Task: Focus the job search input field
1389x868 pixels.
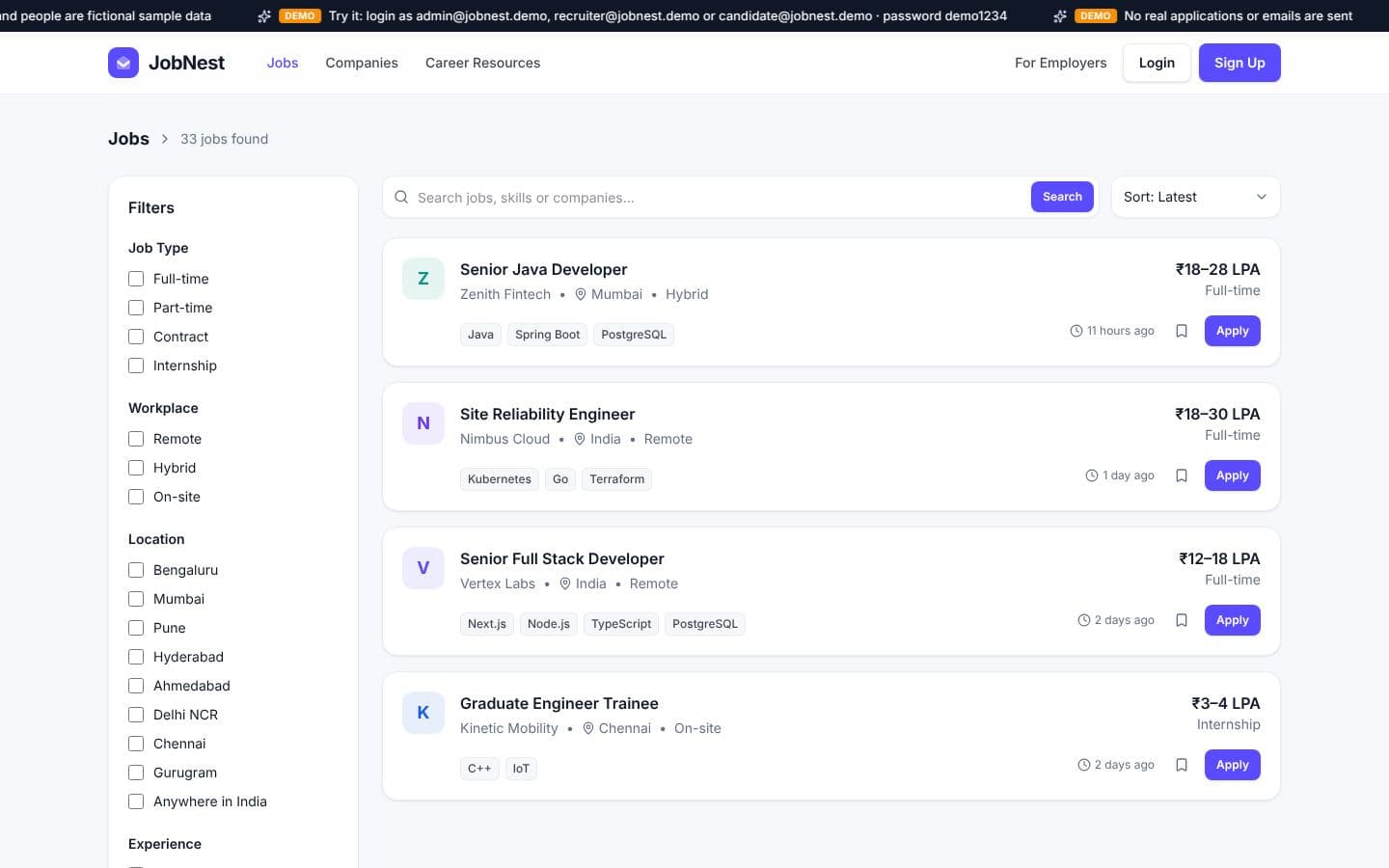Action: pos(719,198)
